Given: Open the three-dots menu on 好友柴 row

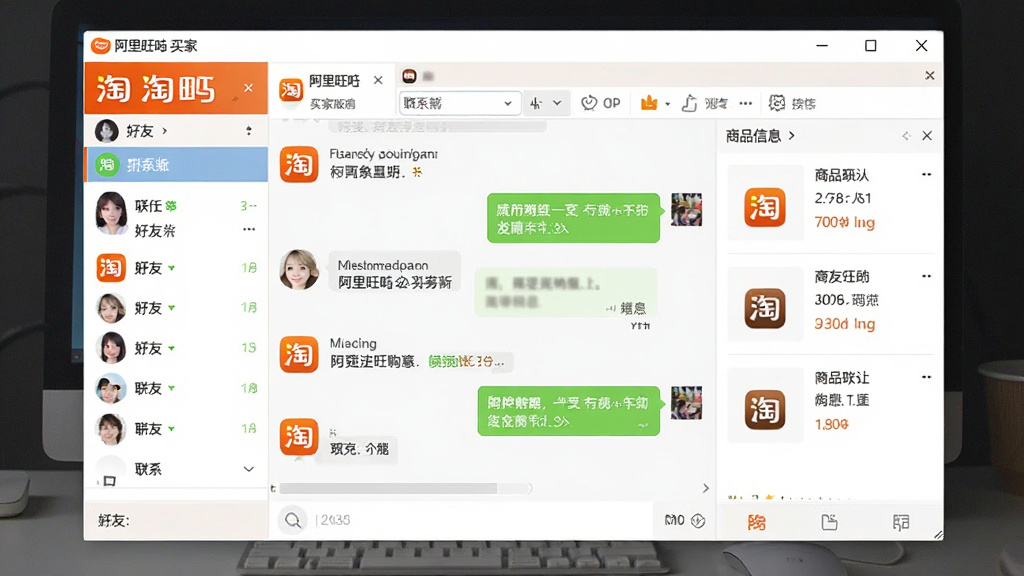Looking at the screenshot, I should click(x=249, y=229).
